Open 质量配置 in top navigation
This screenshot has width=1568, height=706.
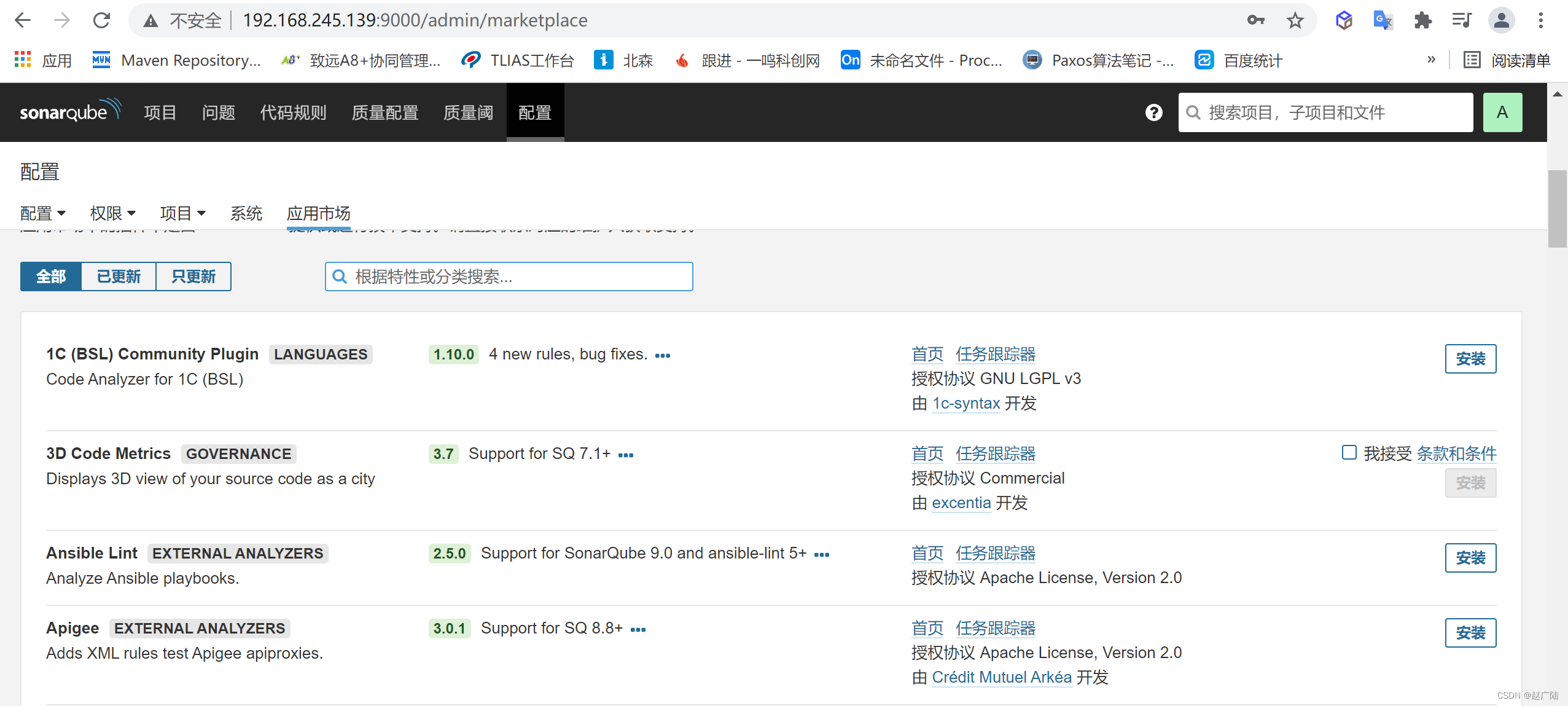click(x=384, y=112)
